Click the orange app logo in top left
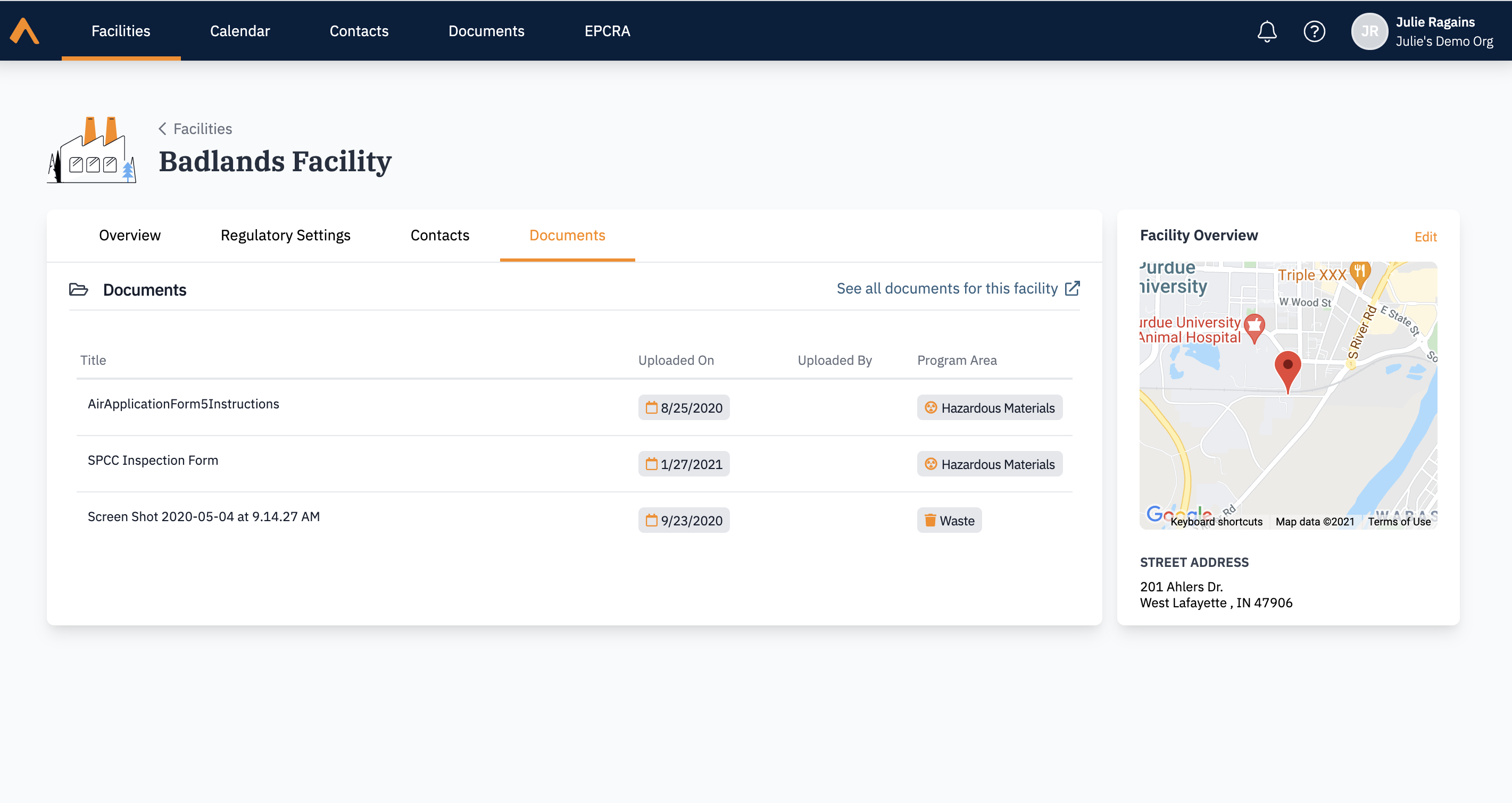The image size is (1512, 803). coord(24,31)
